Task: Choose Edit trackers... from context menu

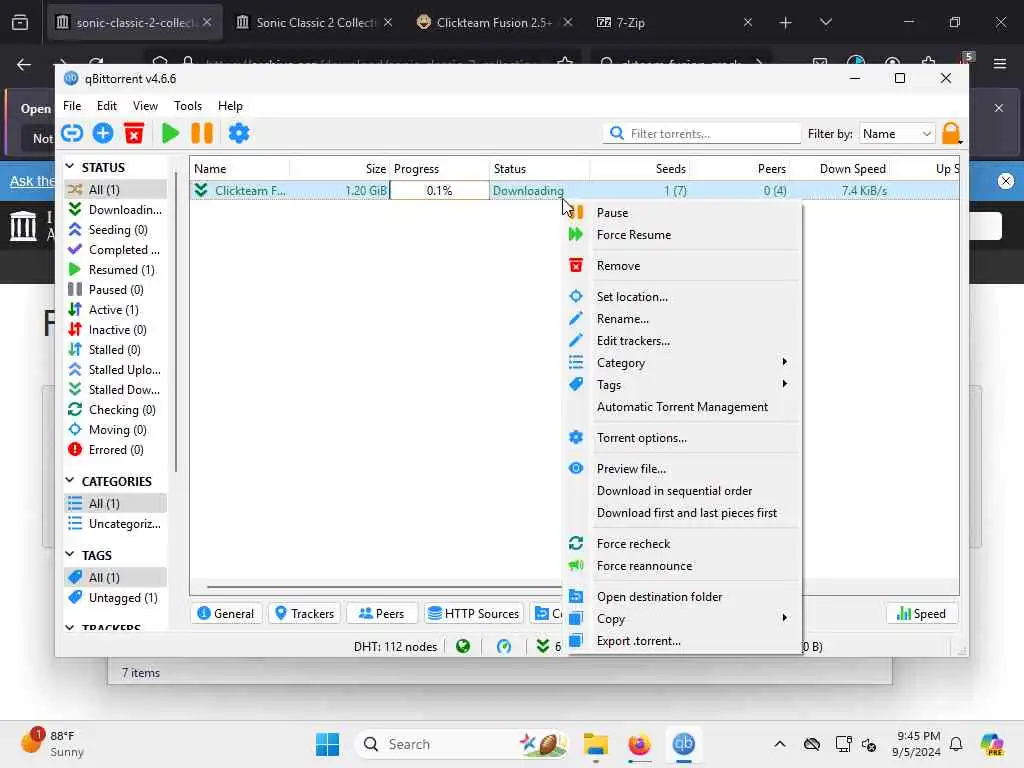Action: pyautogui.click(x=683, y=341)
